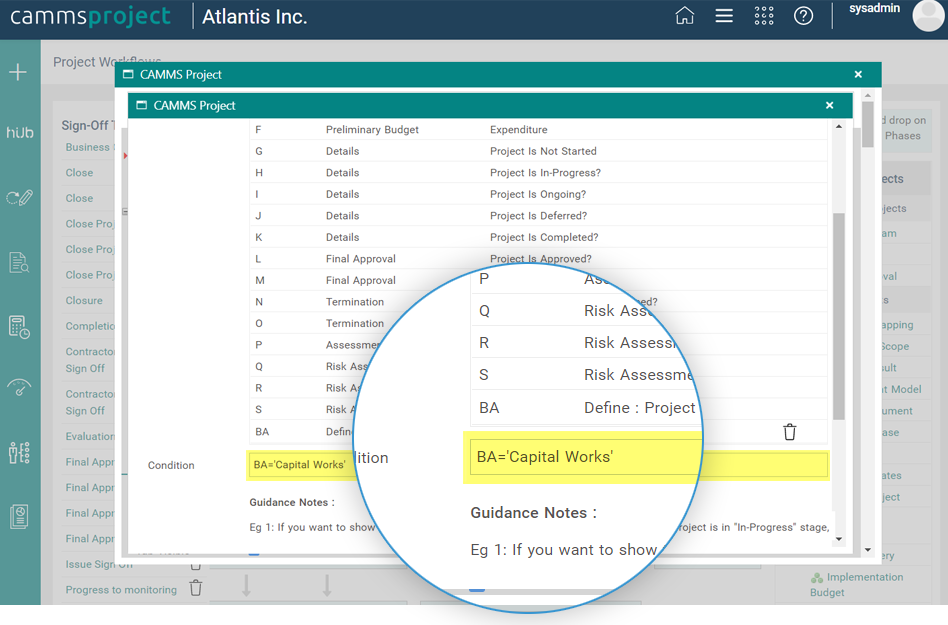Click Closure in Sign-Off list
This screenshot has height=625, width=948.
click(x=84, y=300)
